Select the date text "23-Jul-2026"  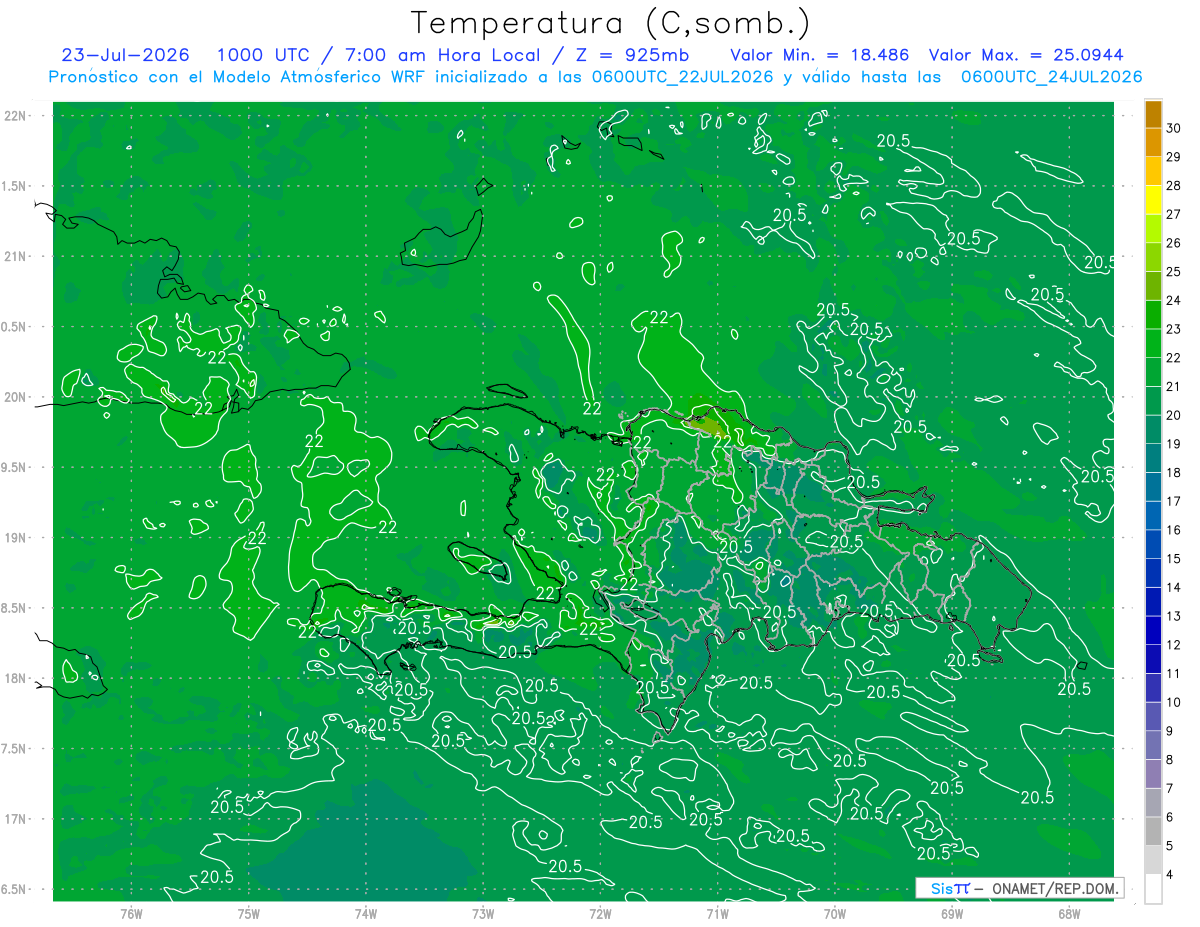(x=126, y=55)
